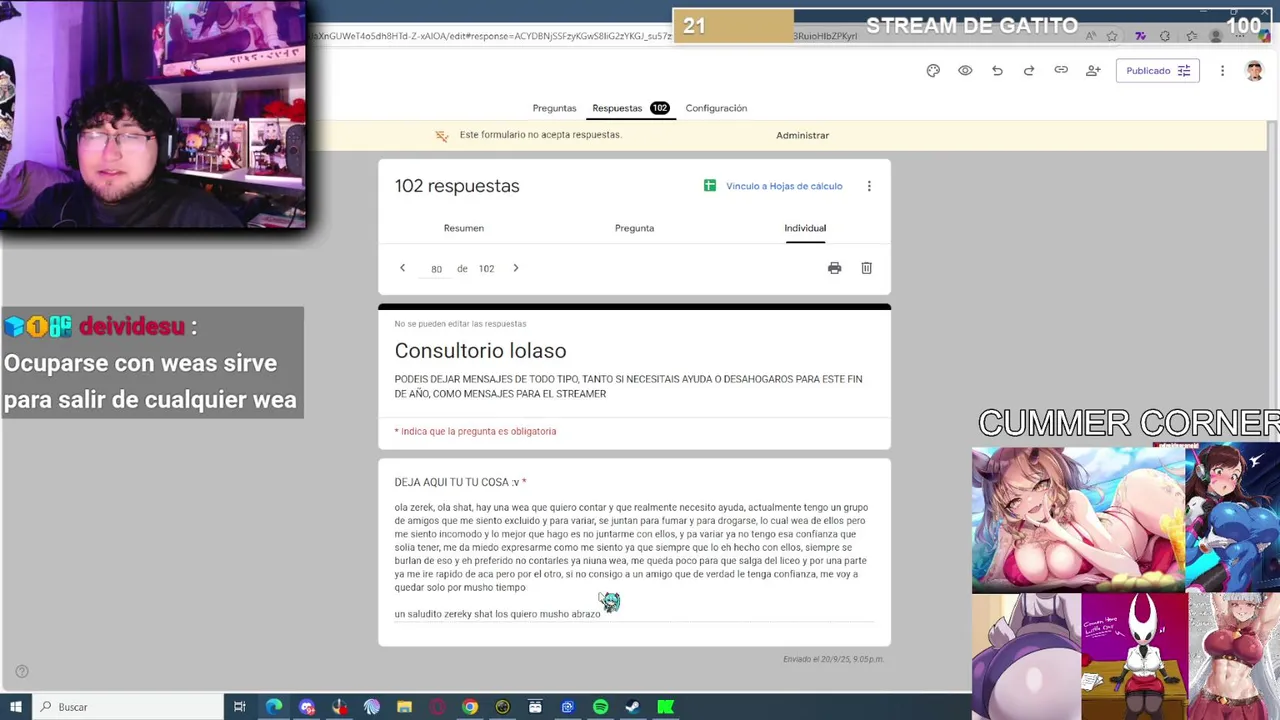Screen dimensions: 1280x720
Task: Open File Explorer from the taskbar
Action: tap(404, 707)
